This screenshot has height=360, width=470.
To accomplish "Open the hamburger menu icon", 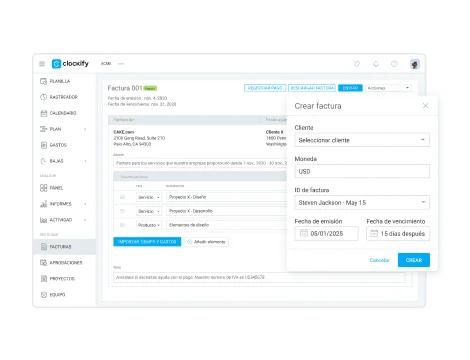I will tap(42, 64).
